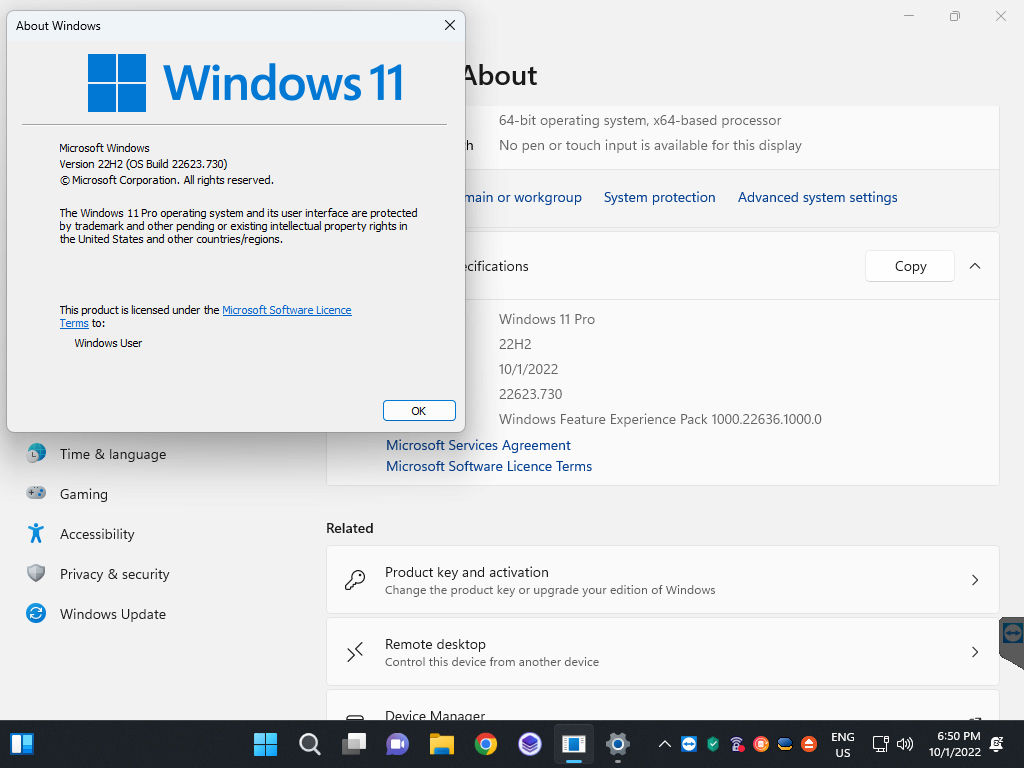Collapse the Windows specifications section
The image size is (1024, 768).
click(x=975, y=266)
